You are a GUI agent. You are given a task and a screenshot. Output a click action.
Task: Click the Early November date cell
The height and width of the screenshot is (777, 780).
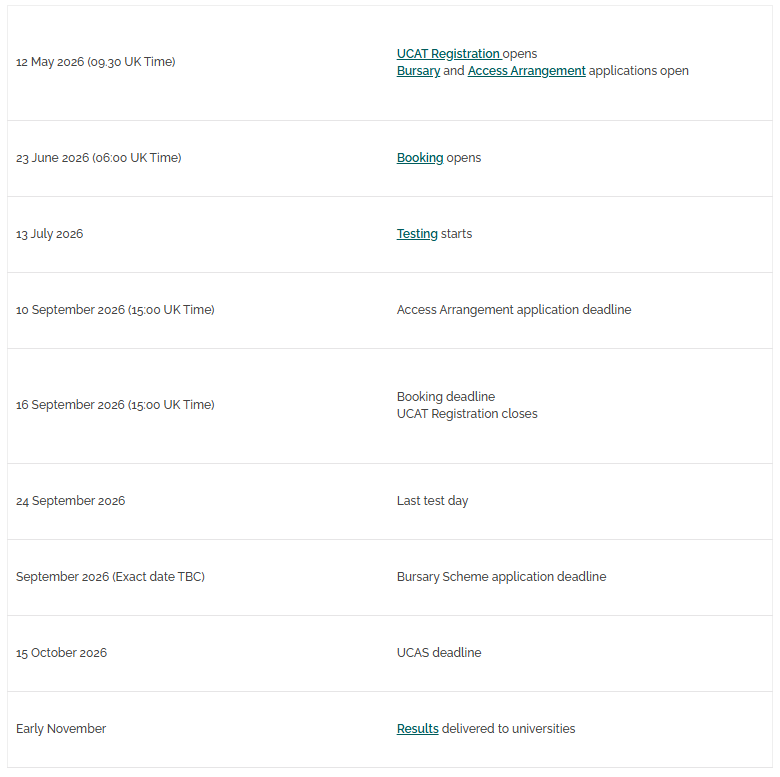point(60,729)
